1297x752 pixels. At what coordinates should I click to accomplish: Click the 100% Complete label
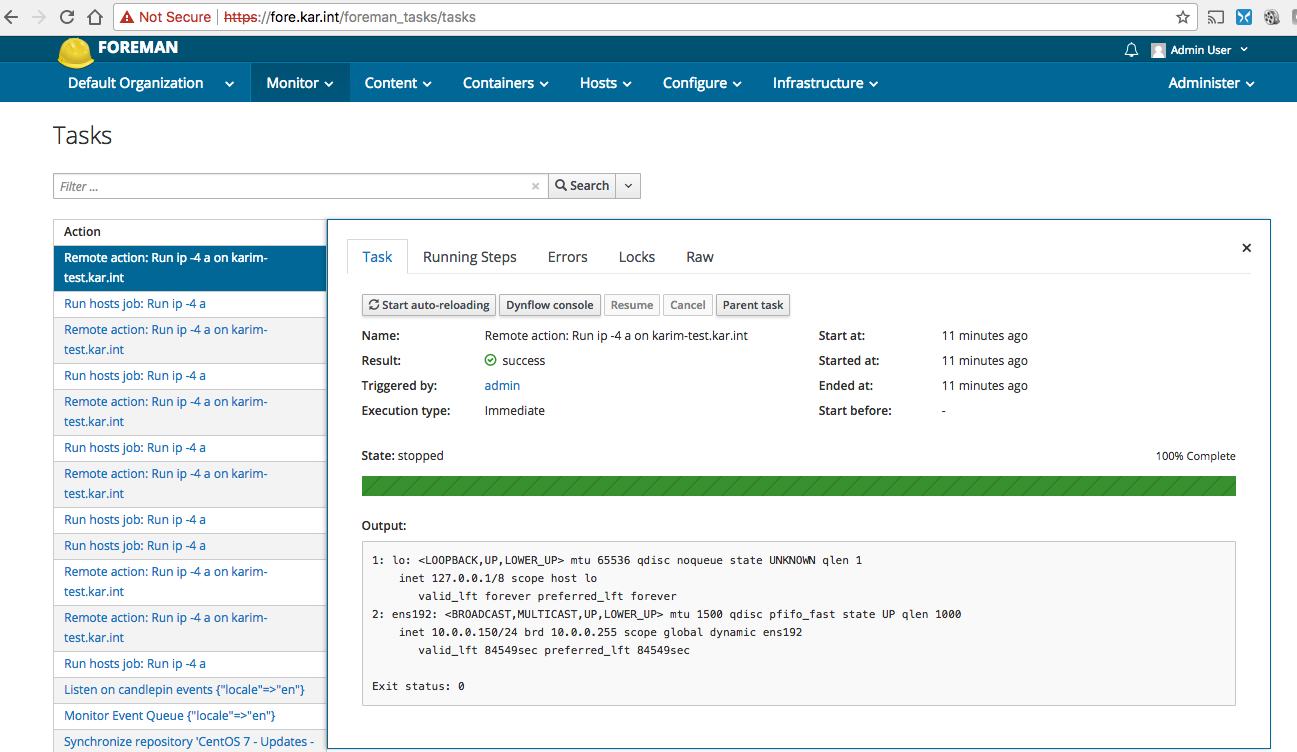(x=1196, y=456)
